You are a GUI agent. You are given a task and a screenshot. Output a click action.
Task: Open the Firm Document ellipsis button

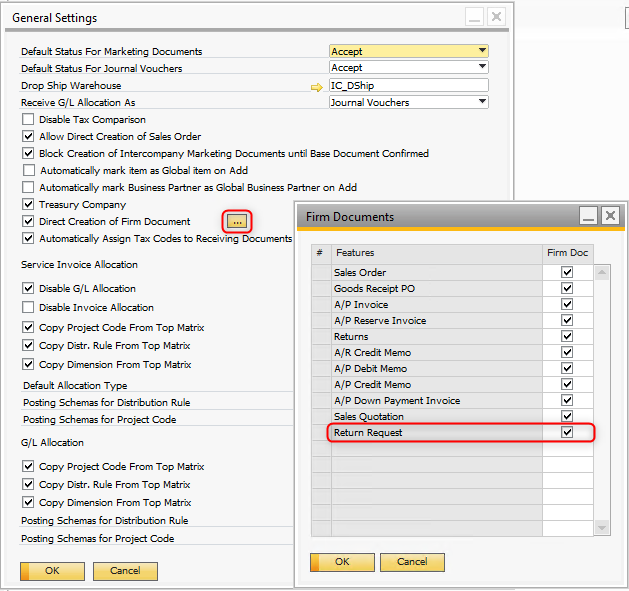(237, 221)
